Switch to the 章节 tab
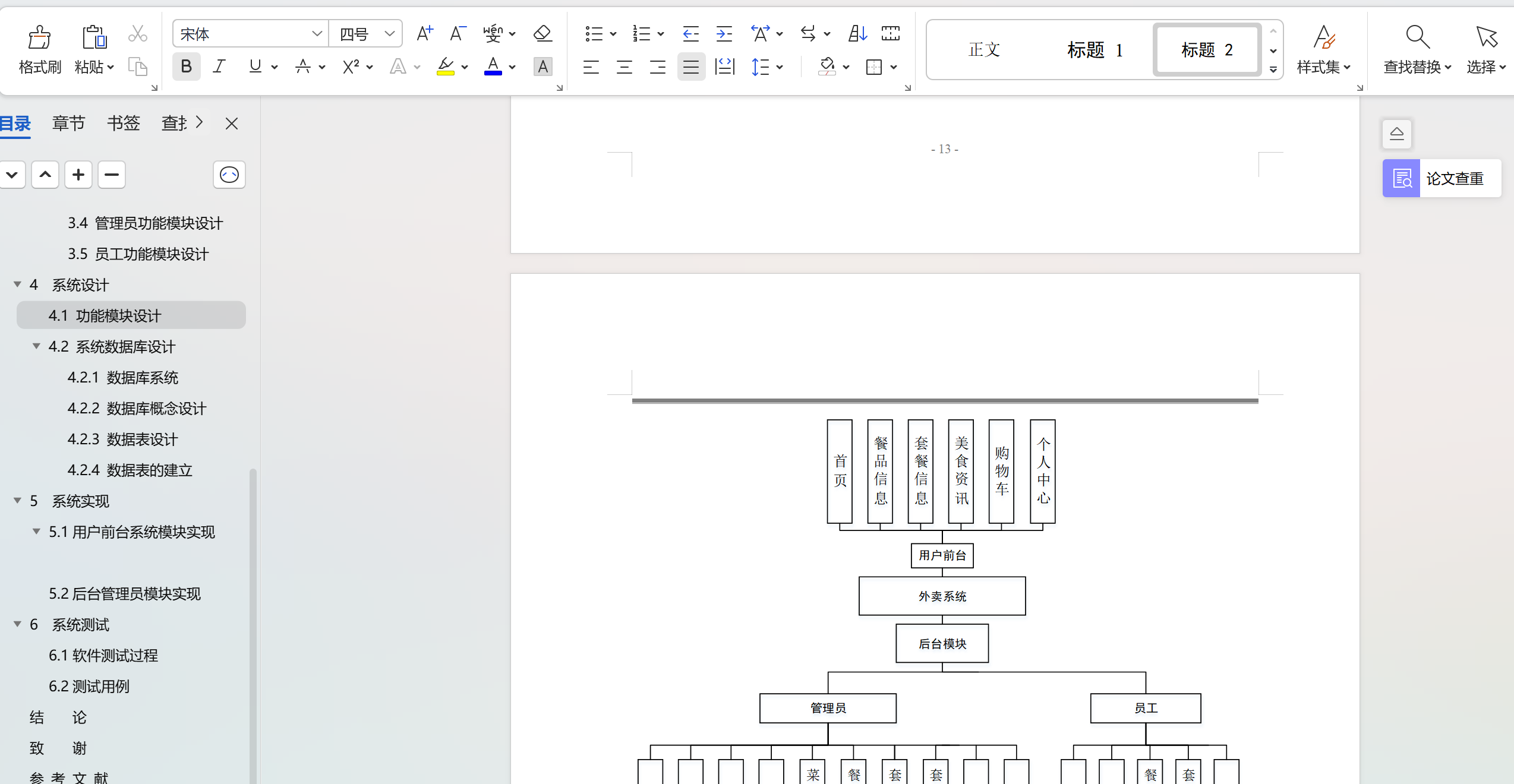This screenshot has height=784, width=1514. click(69, 124)
